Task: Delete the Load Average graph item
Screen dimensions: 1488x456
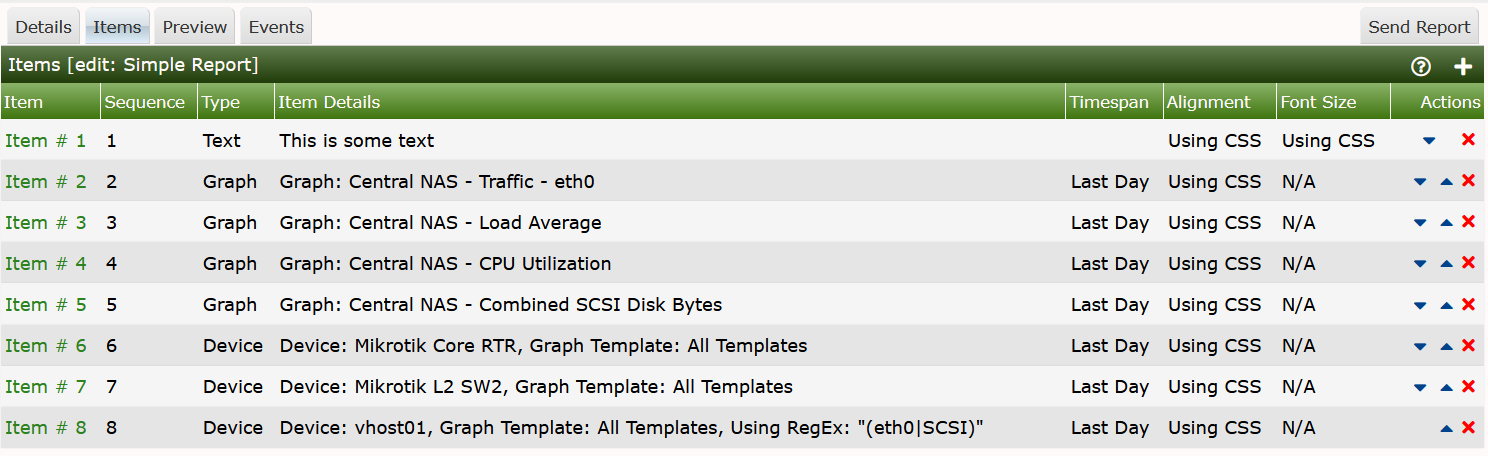Action: coord(1468,222)
